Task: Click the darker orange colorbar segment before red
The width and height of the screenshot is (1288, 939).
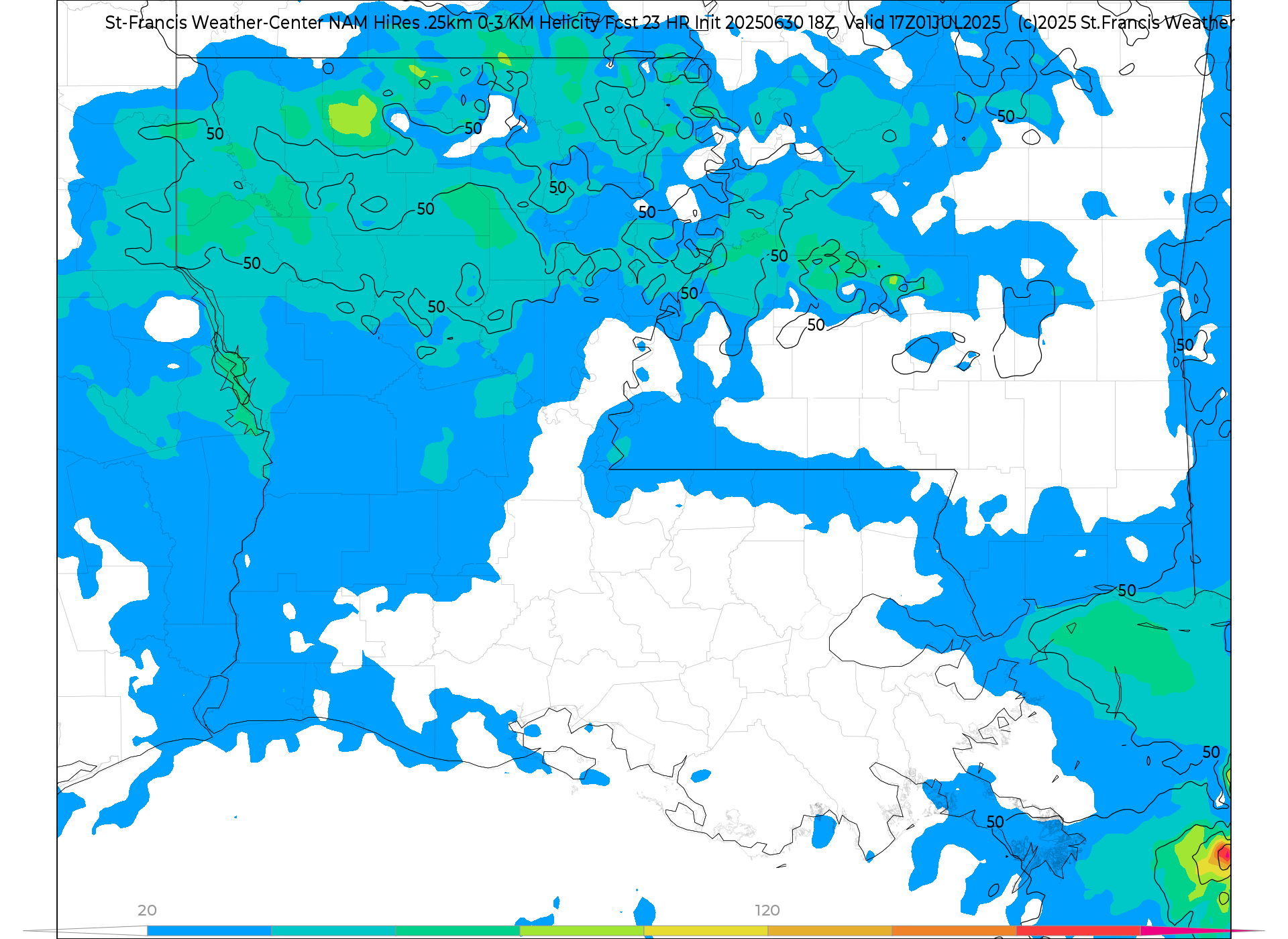Action: tap(954, 931)
